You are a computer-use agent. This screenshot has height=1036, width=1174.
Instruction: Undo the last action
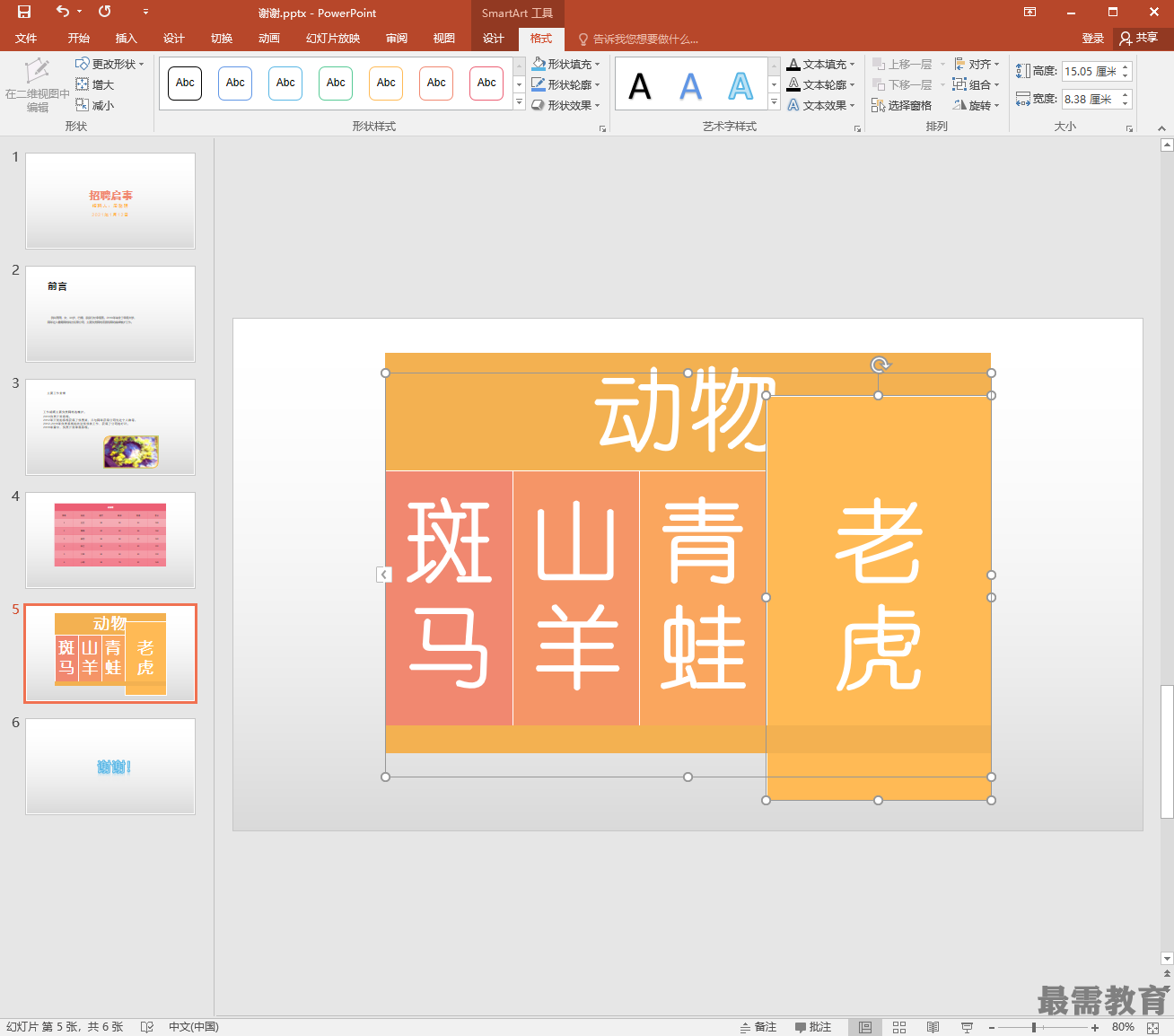pos(62,12)
